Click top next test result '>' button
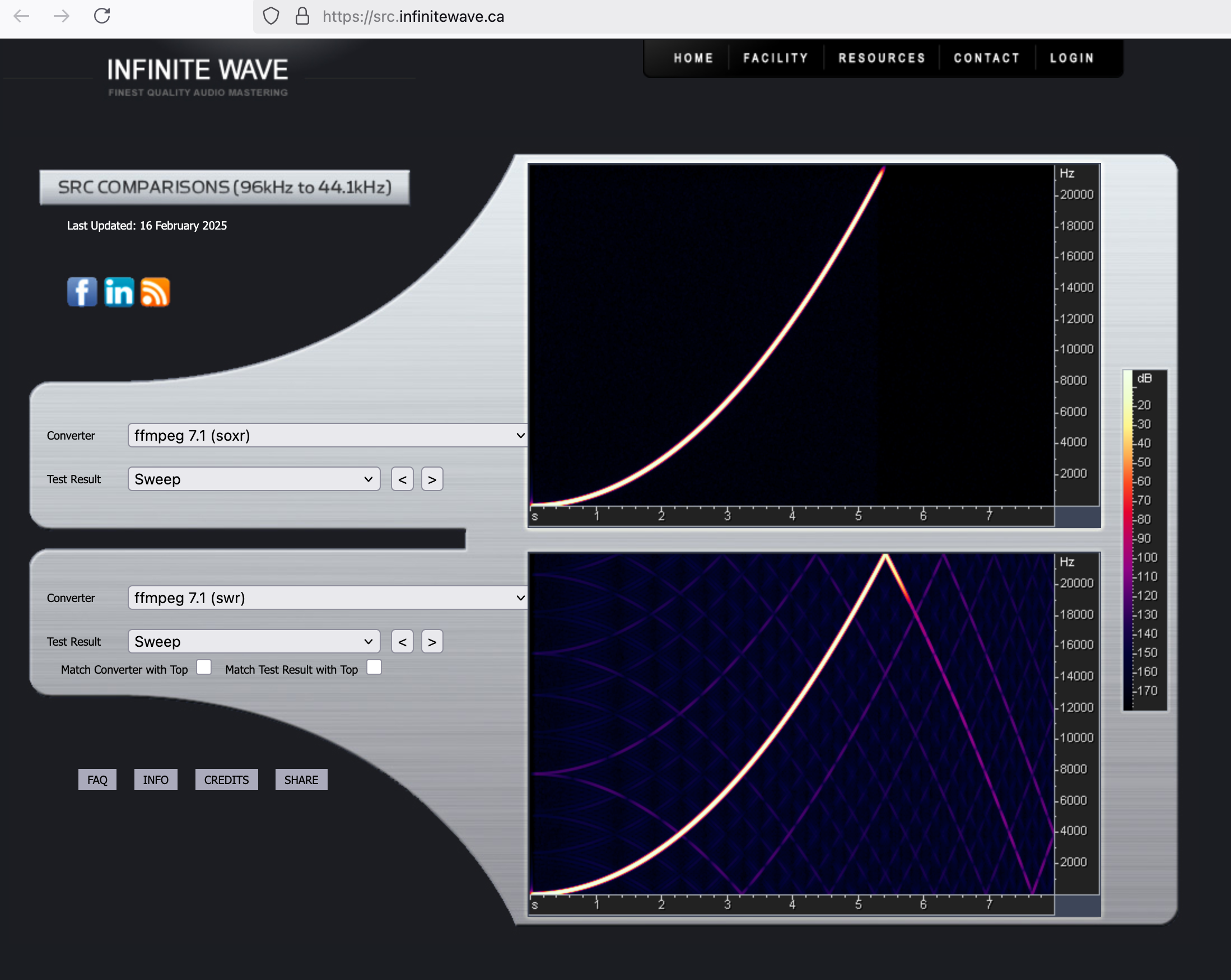Image resolution: width=1231 pixels, height=980 pixels. point(432,479)
